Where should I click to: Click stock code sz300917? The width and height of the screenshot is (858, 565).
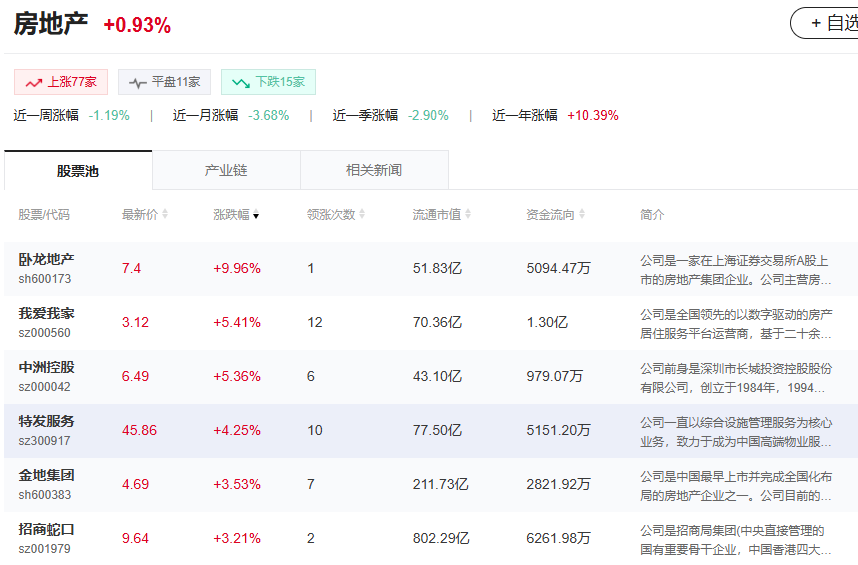(x=45, y=441)
